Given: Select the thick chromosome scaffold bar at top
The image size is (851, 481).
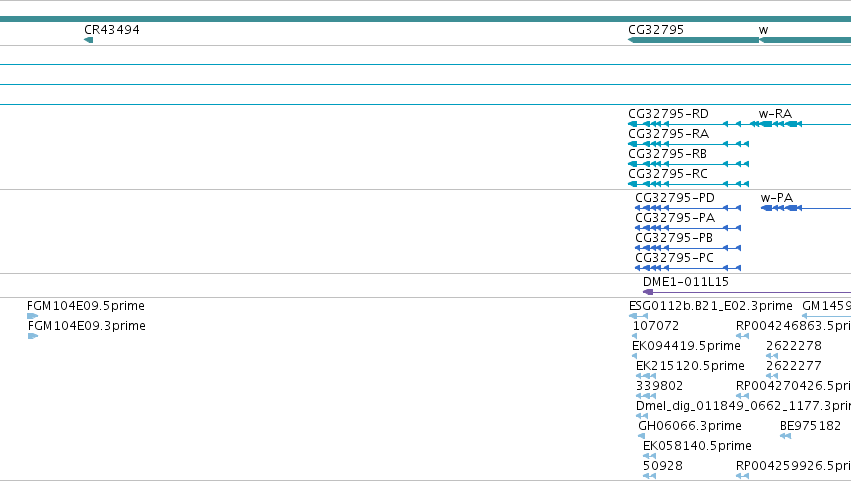Looking at the screenshot, I should pos(426,19).
